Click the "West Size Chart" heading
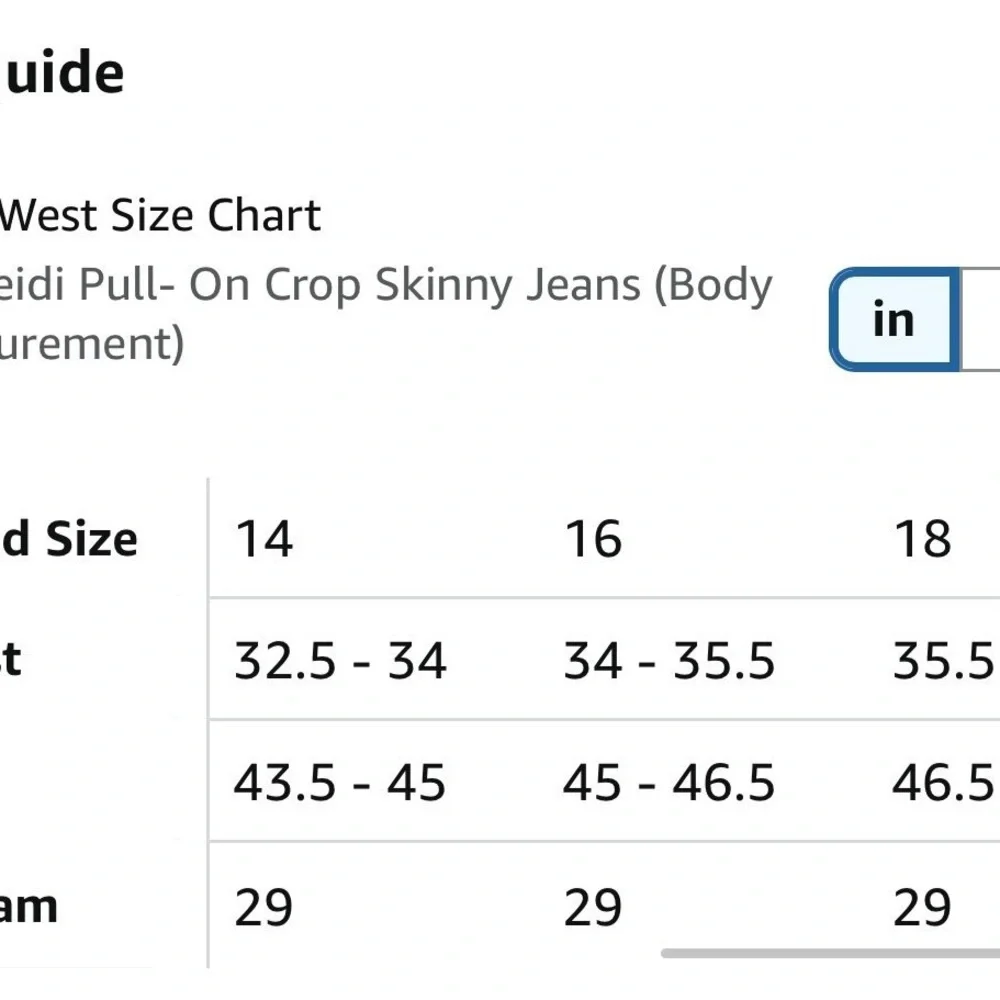 coord(160,215)
